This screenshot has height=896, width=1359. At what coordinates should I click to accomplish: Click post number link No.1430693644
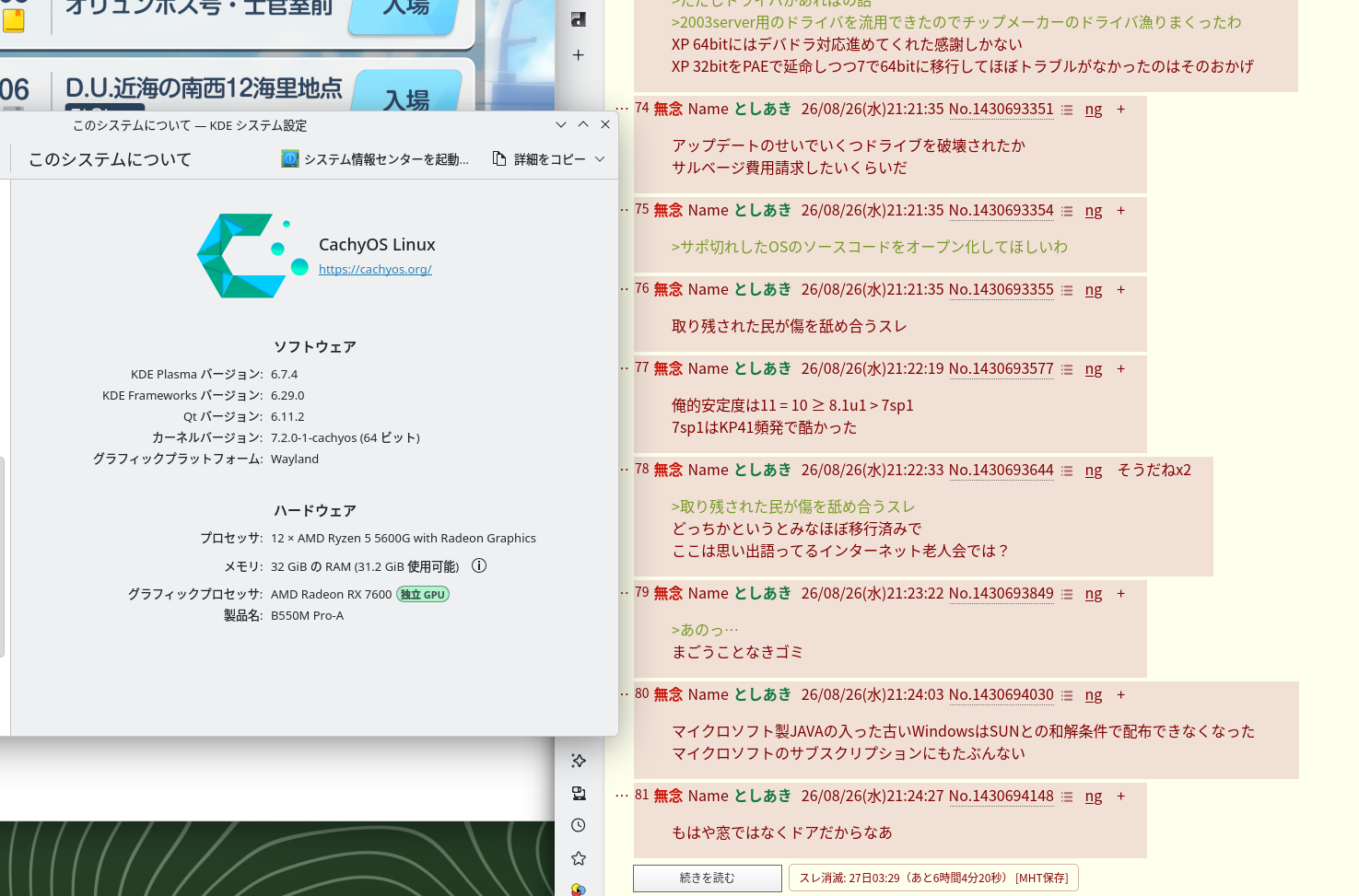coord(1002,470)
